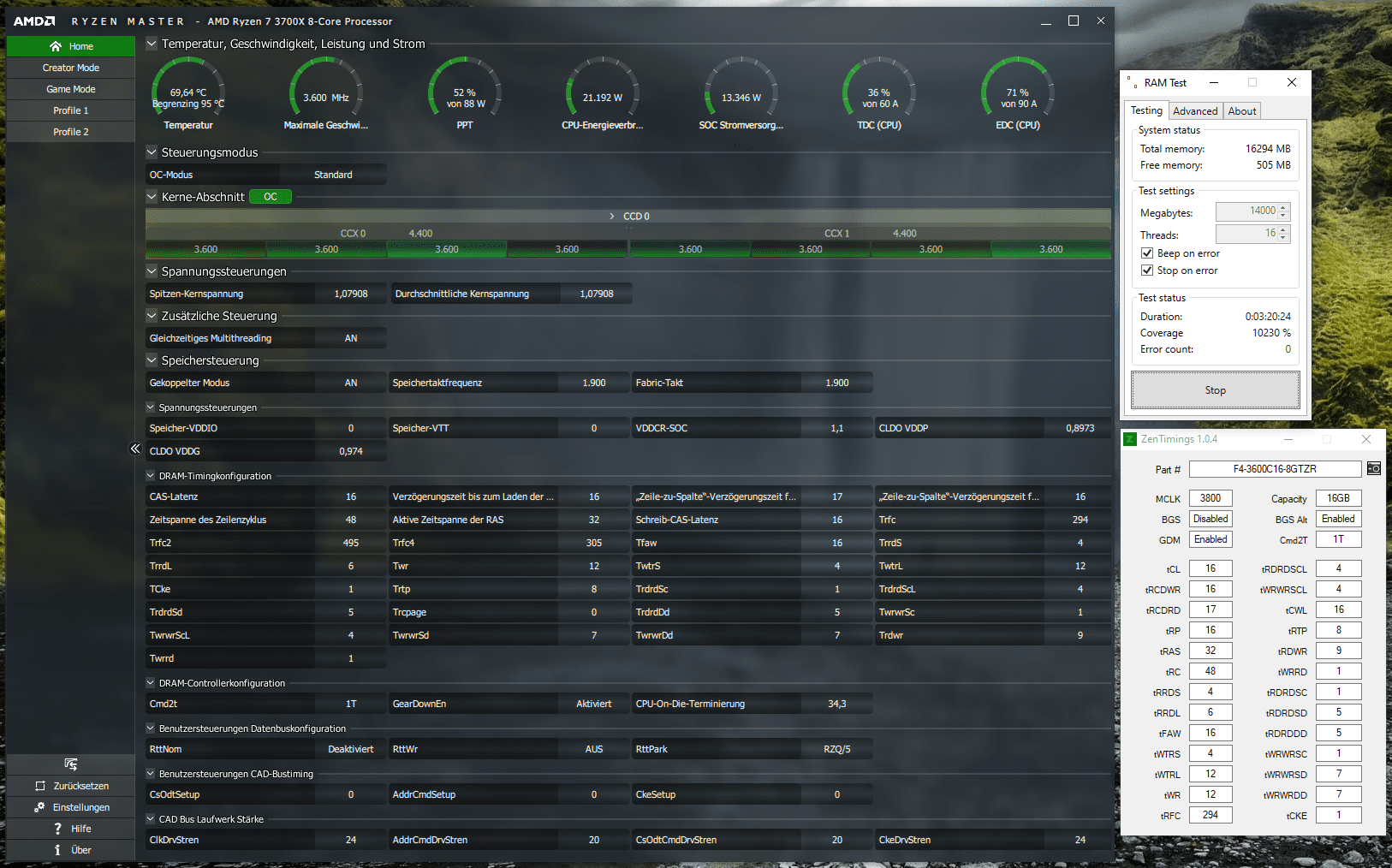Collapse the Speichersteuerung section
The width and height of the screenshot is (1392, 868).
pyautogui.click(x=152, y=360)
